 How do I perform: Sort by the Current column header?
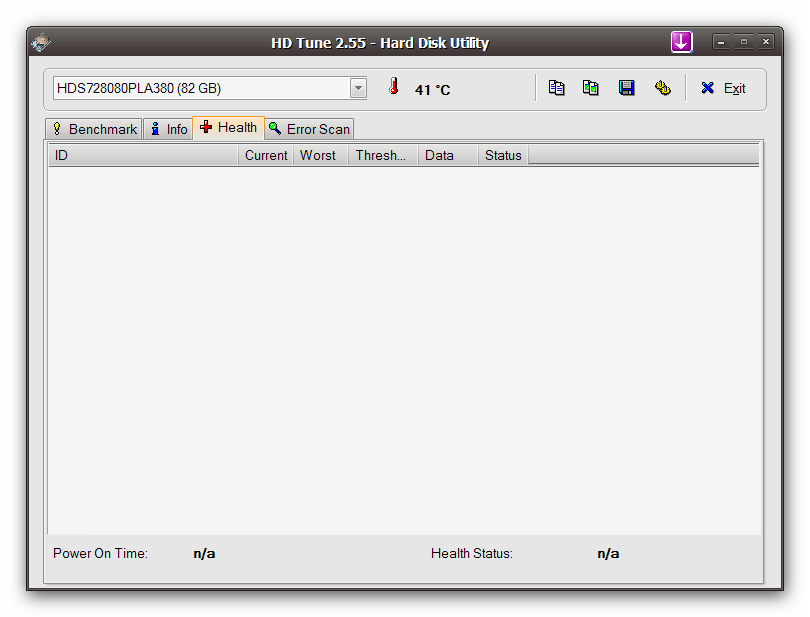pyautogui.click(x=266, y=156)
